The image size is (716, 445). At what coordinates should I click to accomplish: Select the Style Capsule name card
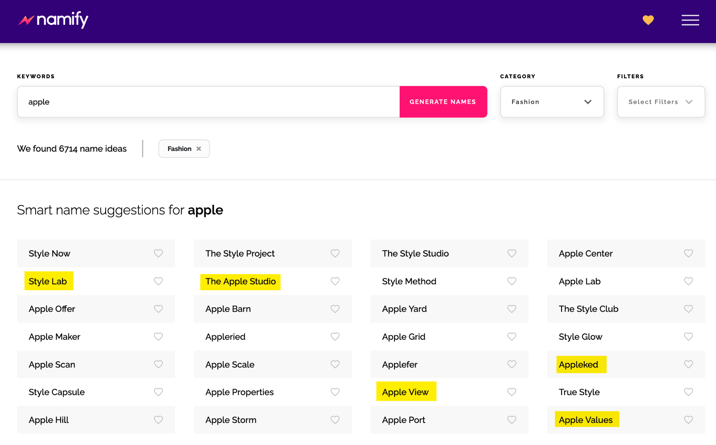pyautogui.click(x=57, y=392)
